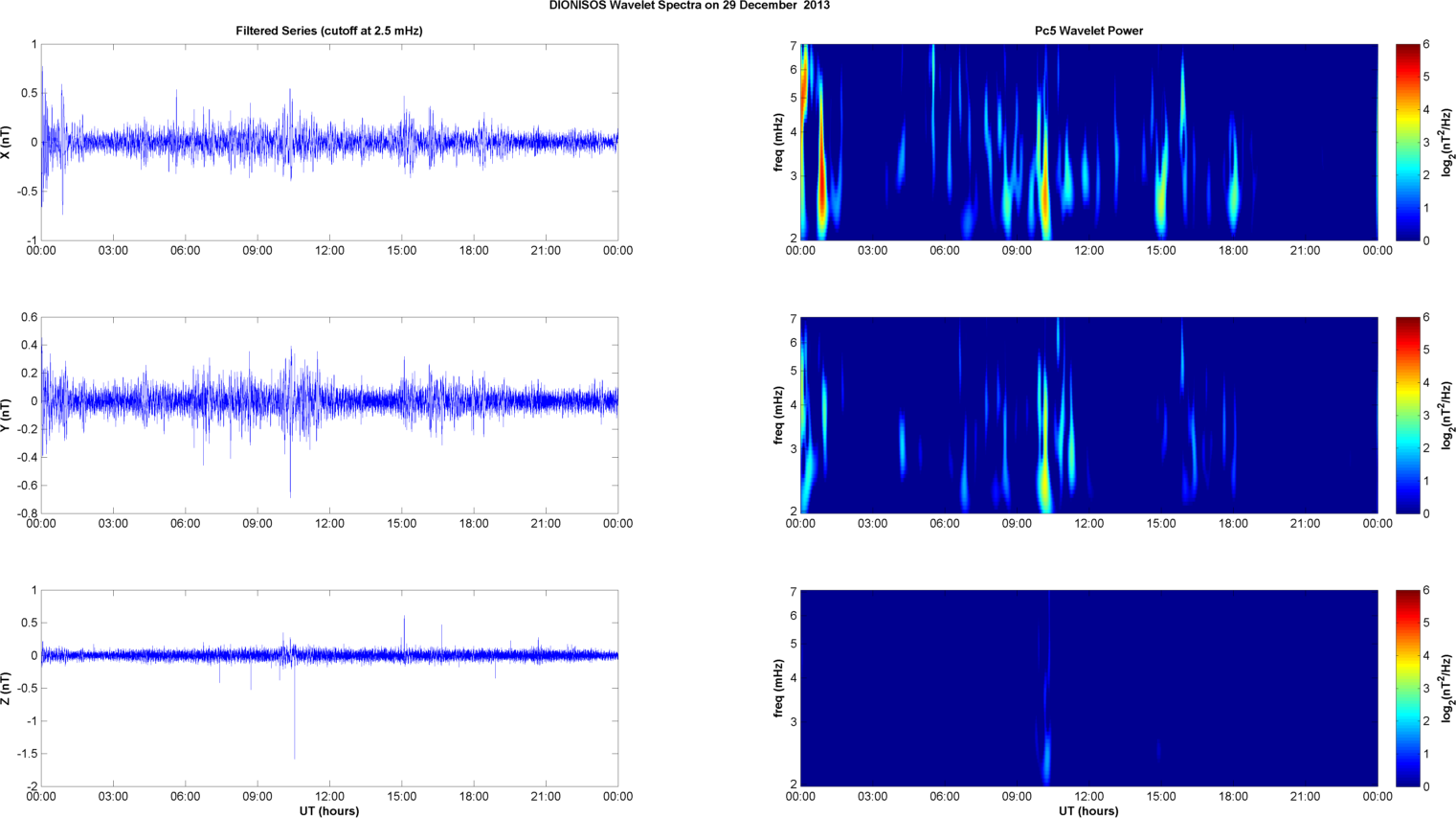The height and width of the screenshot is (818, 1456).
Task: Click value 0 on bottom colorbar scale
Action: [1426, 786]
